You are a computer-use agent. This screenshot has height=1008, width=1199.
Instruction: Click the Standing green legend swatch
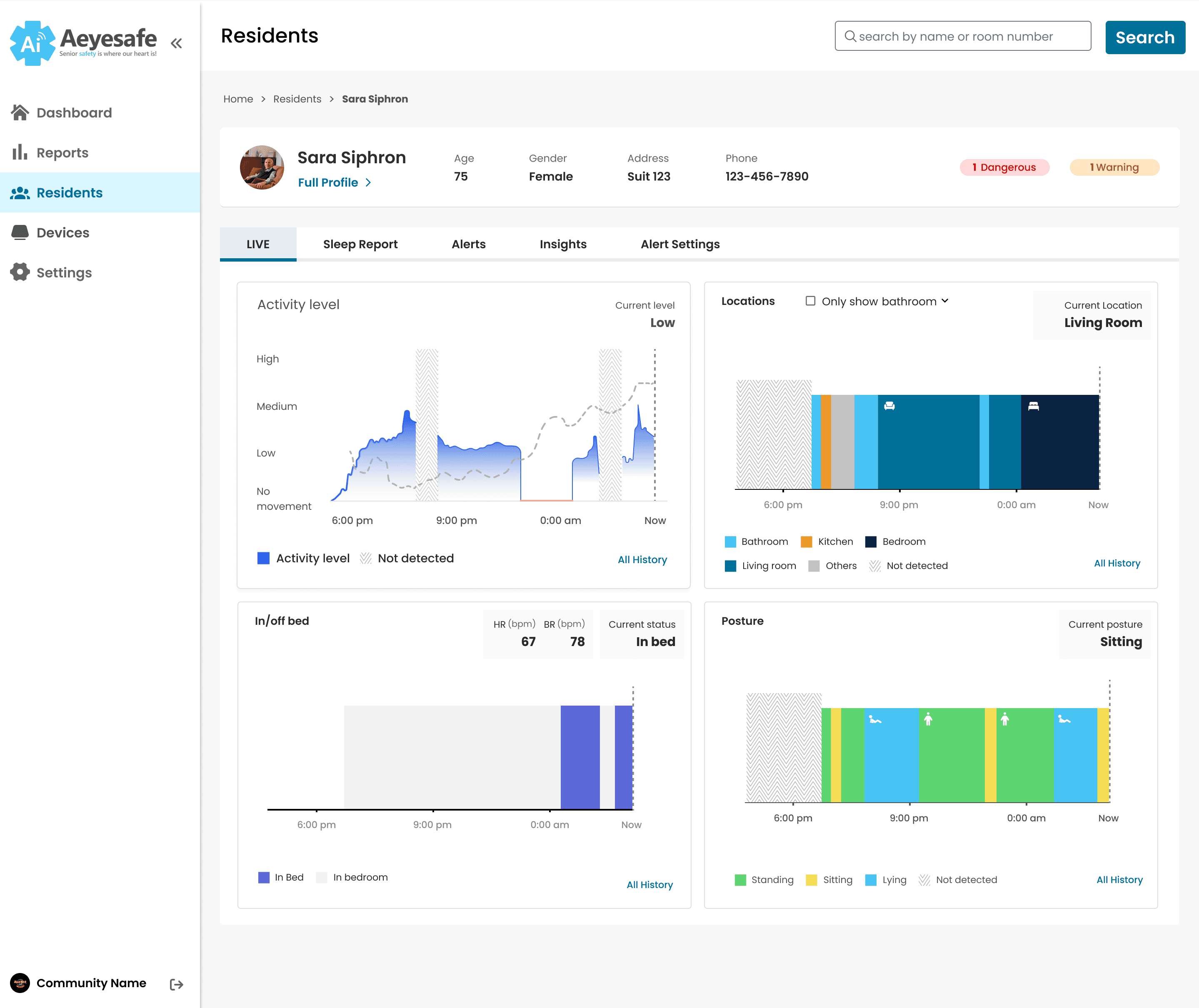pyautogui.click(x=740, y=880)
